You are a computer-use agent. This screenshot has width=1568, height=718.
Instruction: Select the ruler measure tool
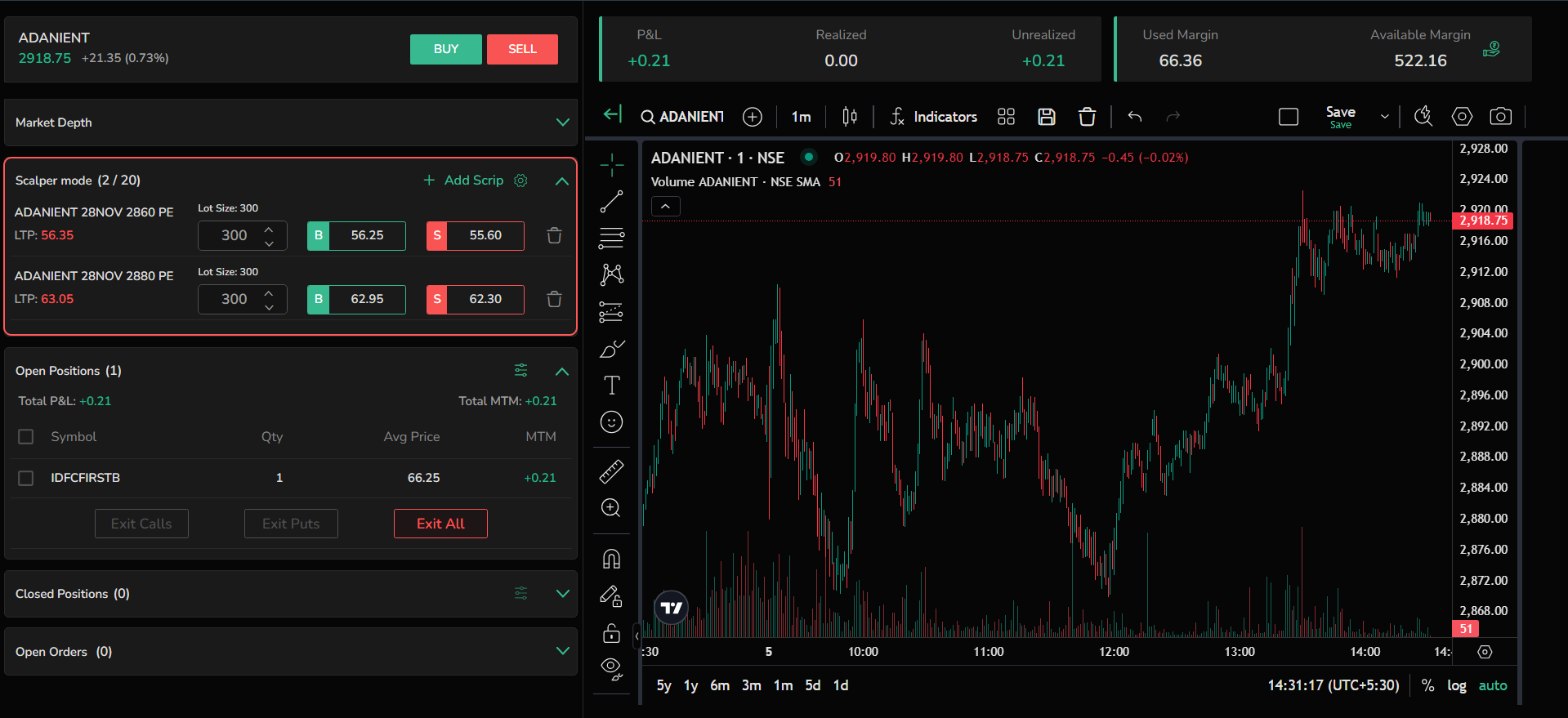pyautogui.click(x=611, y=471)
